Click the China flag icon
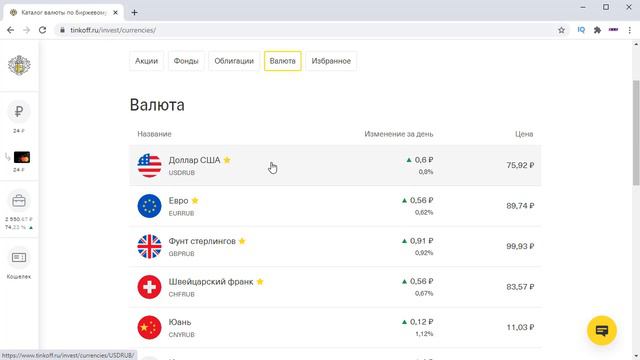 click(x=149, y=327)
